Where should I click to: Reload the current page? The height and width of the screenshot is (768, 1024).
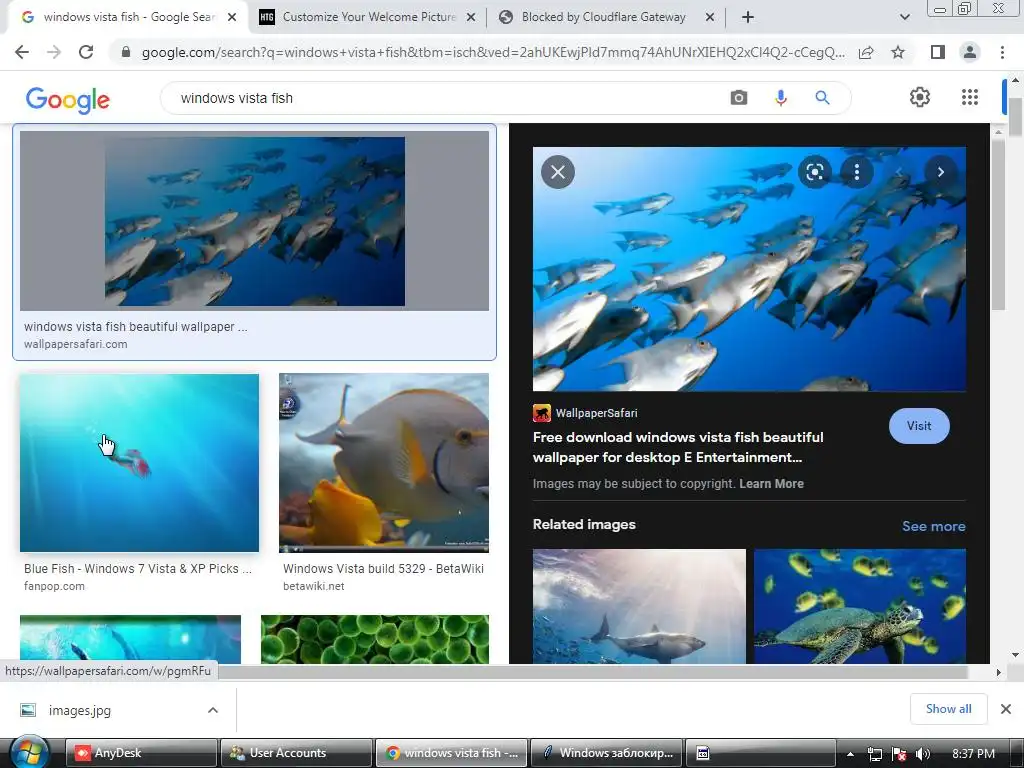[x=86, y=52]
